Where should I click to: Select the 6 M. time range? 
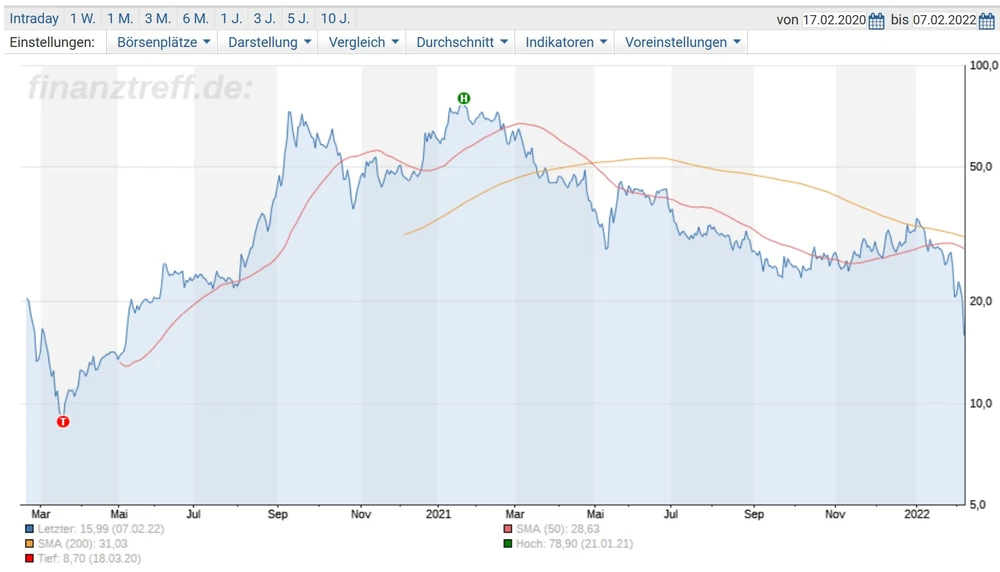195,19
